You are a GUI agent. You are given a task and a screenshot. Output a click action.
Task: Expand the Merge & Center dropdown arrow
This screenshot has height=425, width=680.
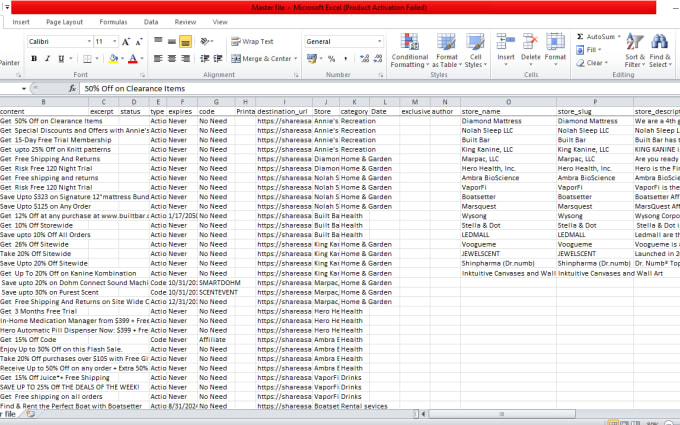[x=296, y=59]
